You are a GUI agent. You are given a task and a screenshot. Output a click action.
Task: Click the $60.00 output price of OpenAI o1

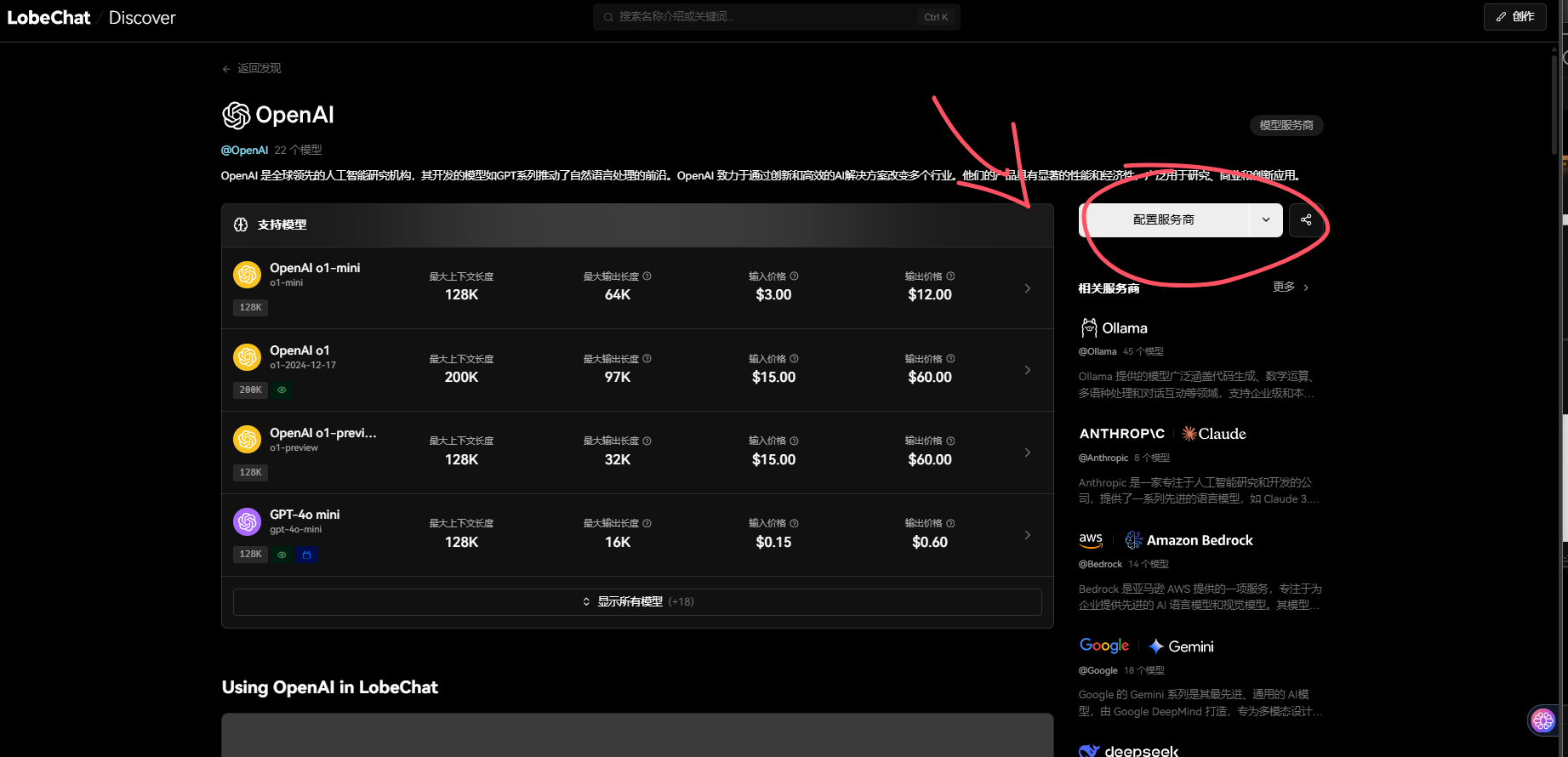click(x=930, y=377)
